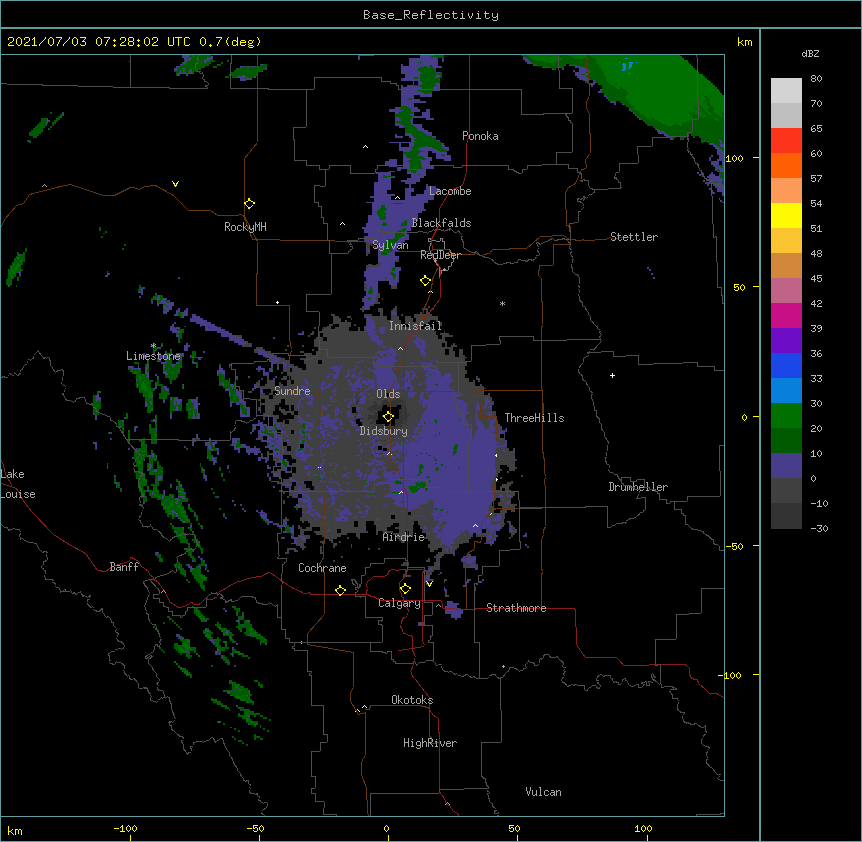Click the -100 tick label on bottom axis
The image size is (862, 842).
point(125,828)
